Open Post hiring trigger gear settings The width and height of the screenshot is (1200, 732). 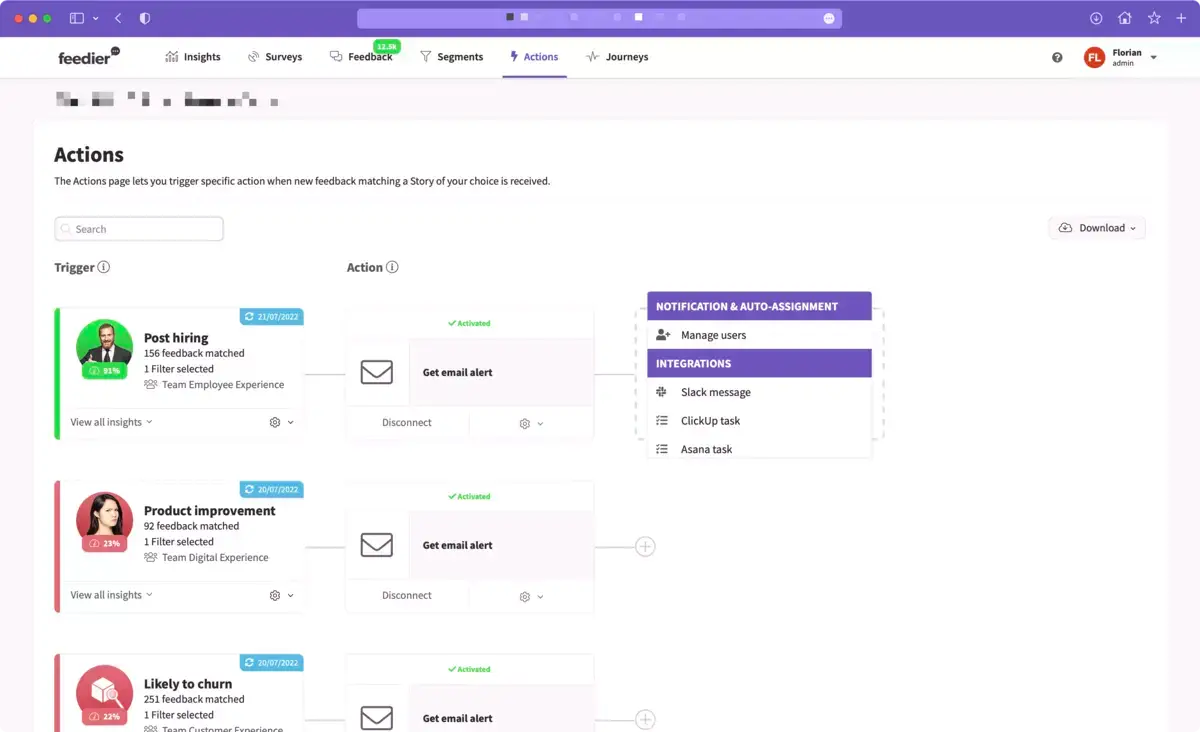(282, 422)
